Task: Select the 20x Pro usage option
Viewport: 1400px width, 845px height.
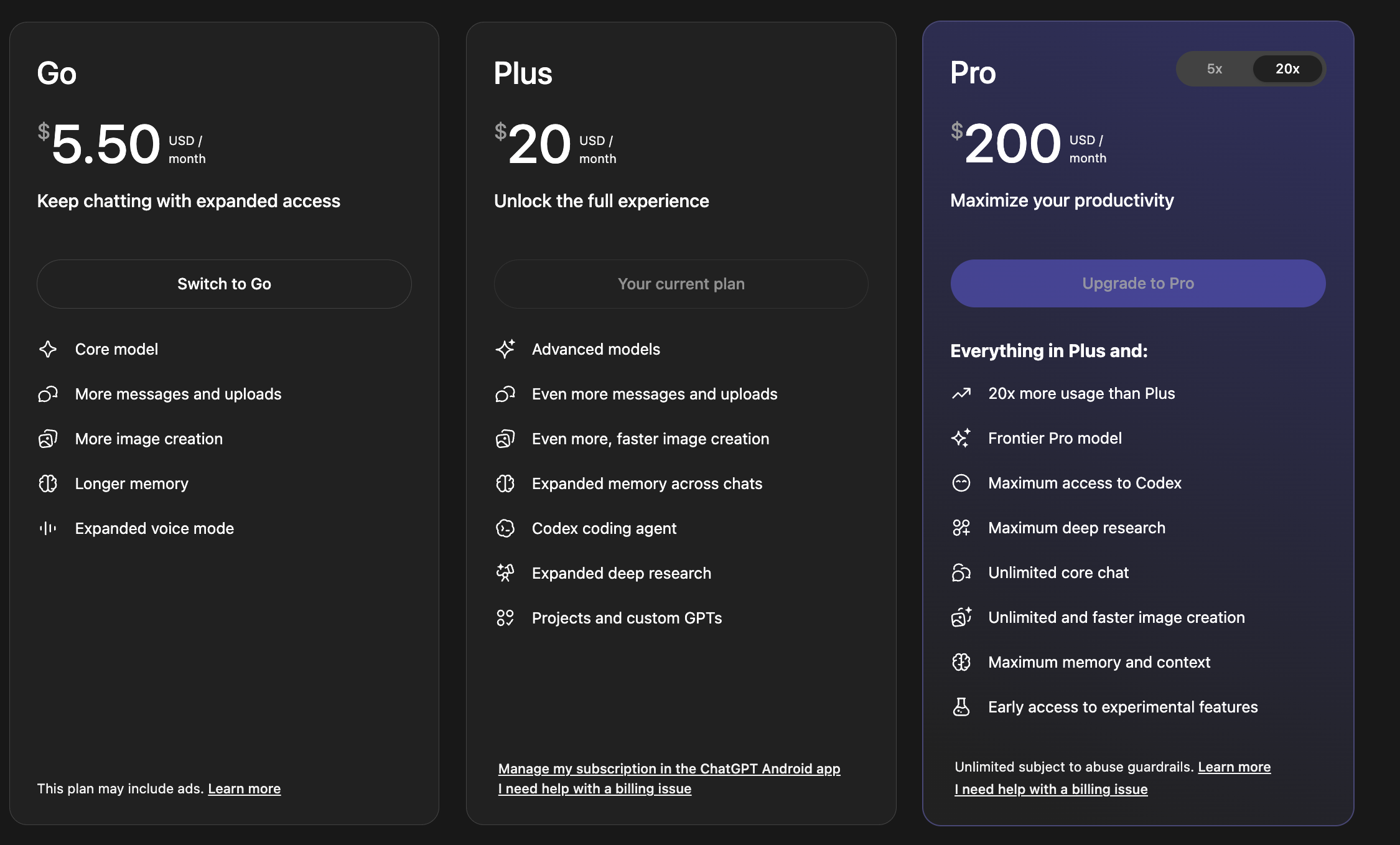Action: click(1287, 69)
